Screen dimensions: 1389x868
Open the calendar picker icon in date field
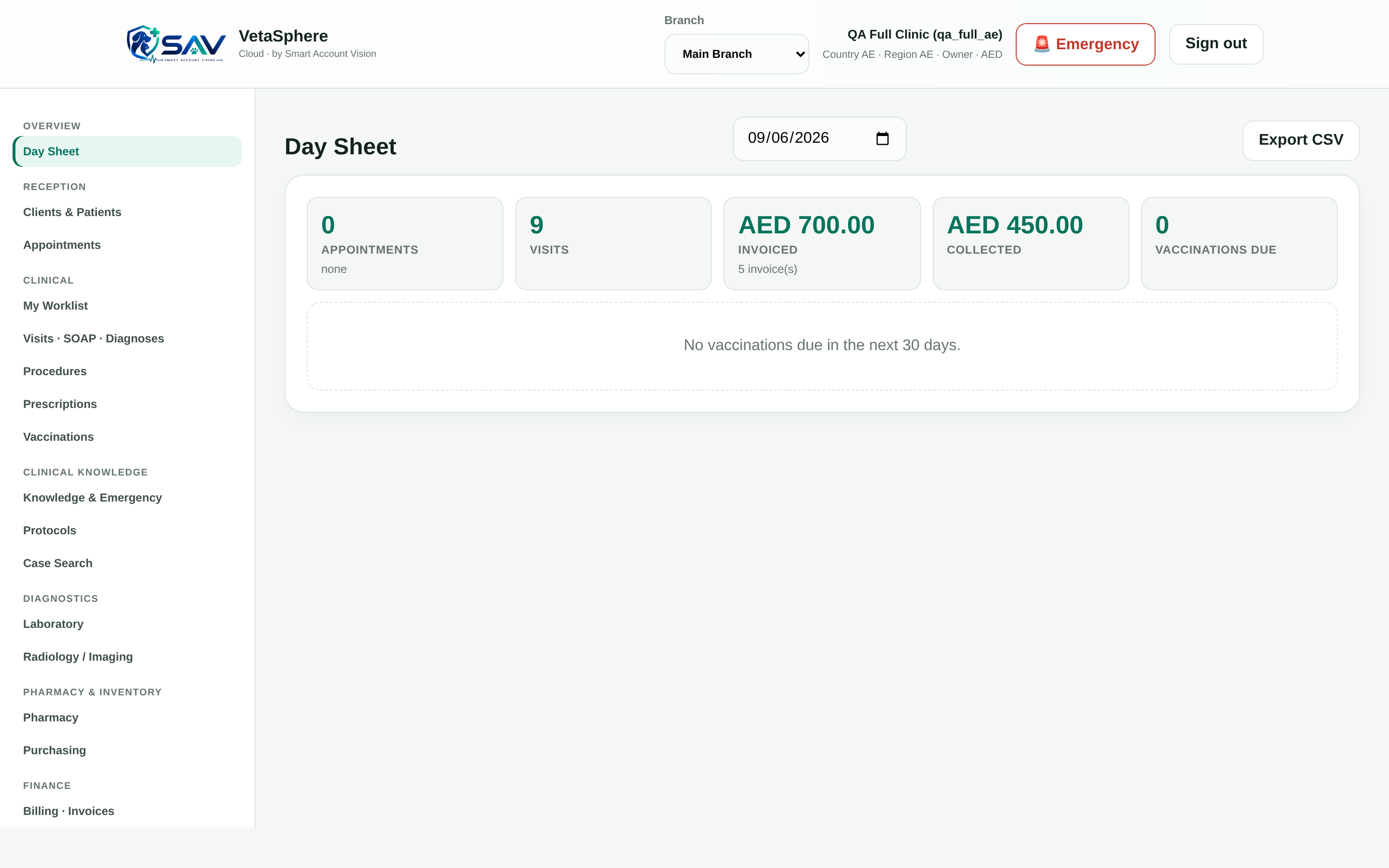882,138
